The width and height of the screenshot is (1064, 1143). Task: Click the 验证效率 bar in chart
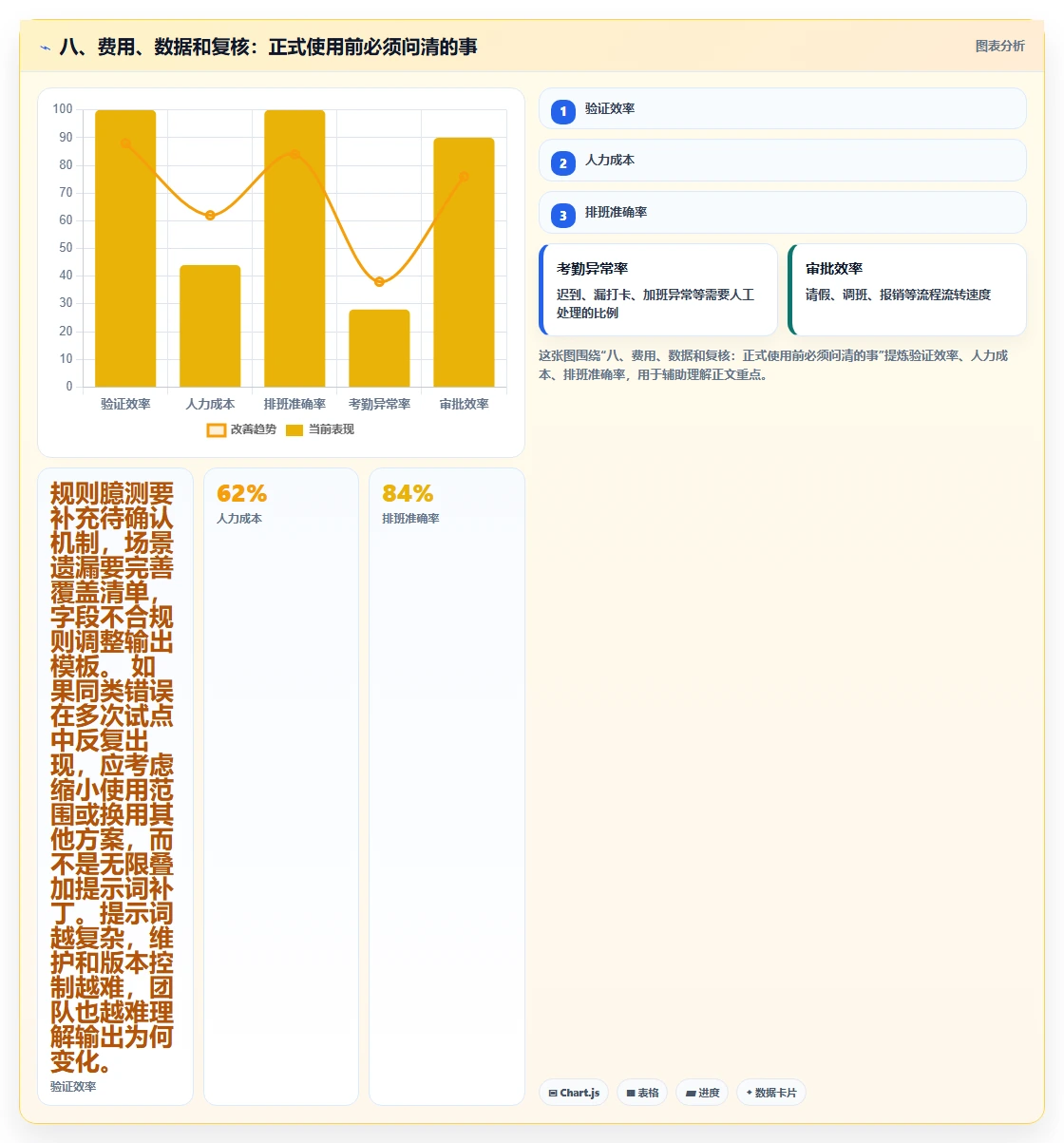pyautogui.click(x=125, y=249)
